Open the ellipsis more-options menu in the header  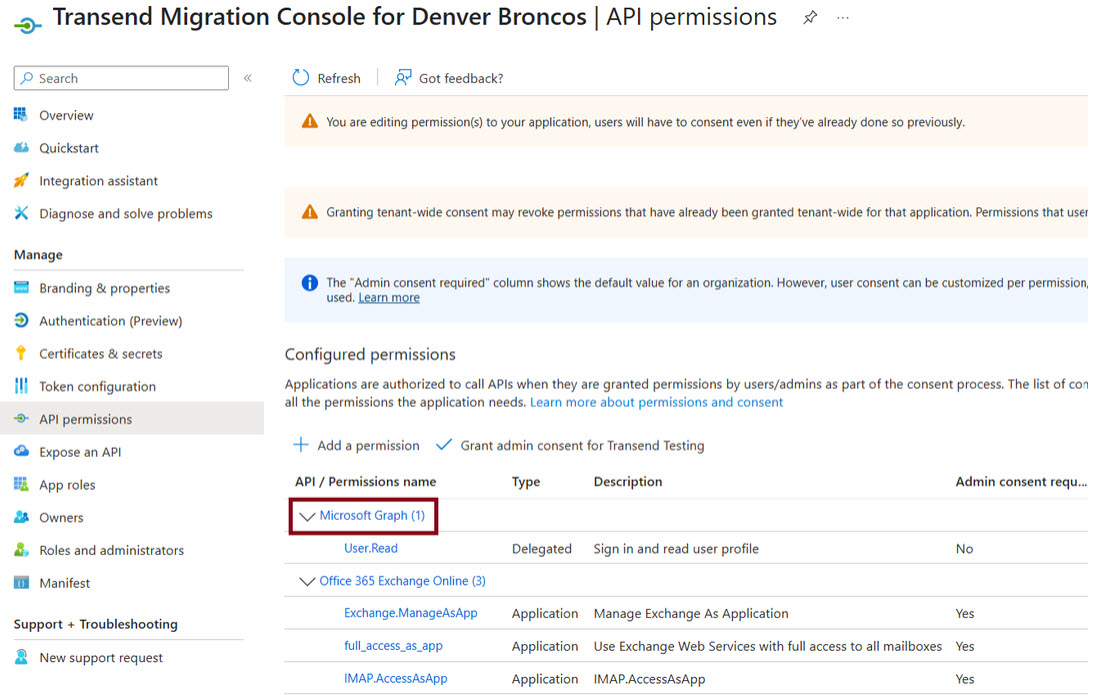click(x=842, y=17)
